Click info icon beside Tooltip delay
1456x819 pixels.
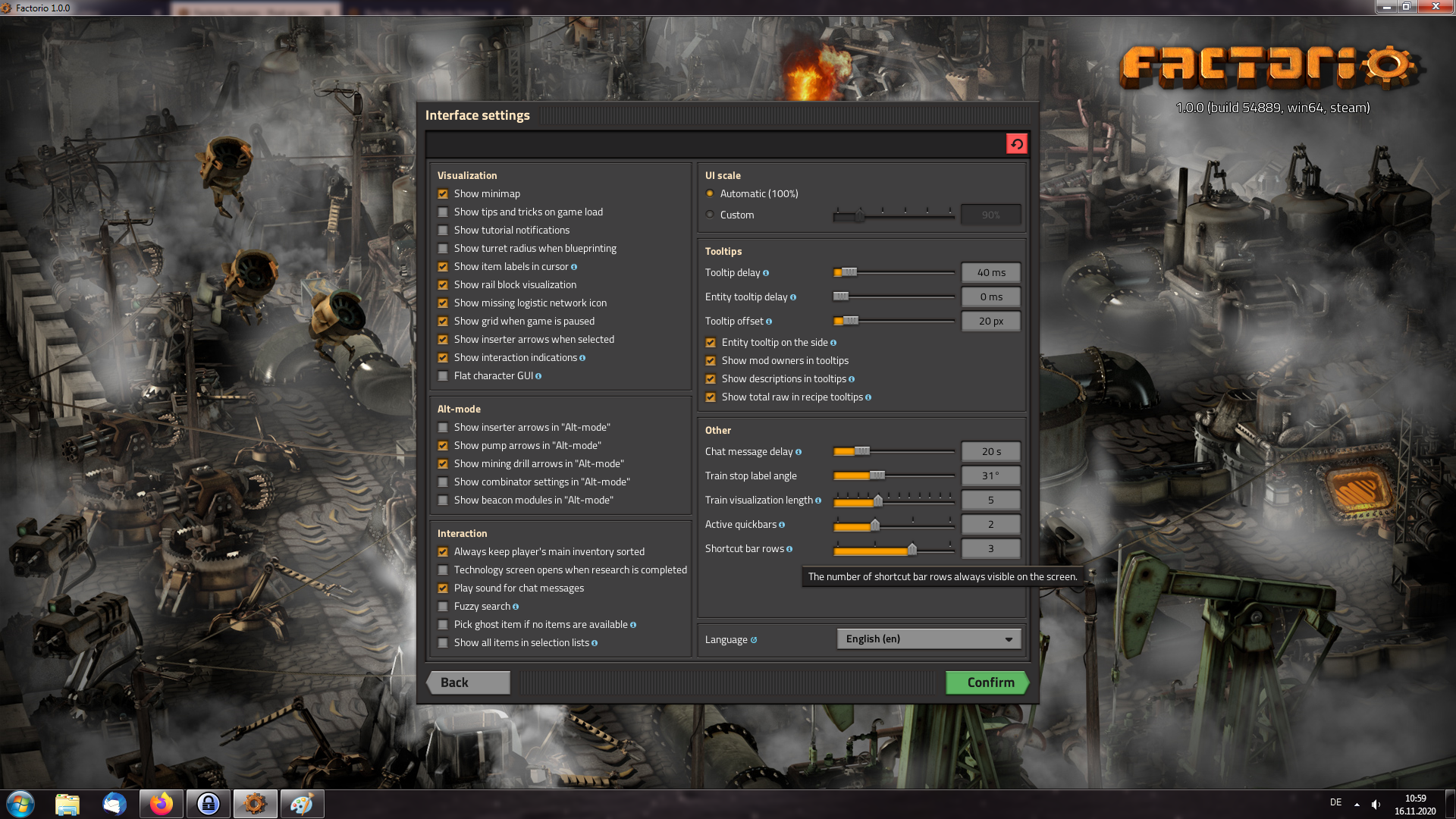coord(766,273)
